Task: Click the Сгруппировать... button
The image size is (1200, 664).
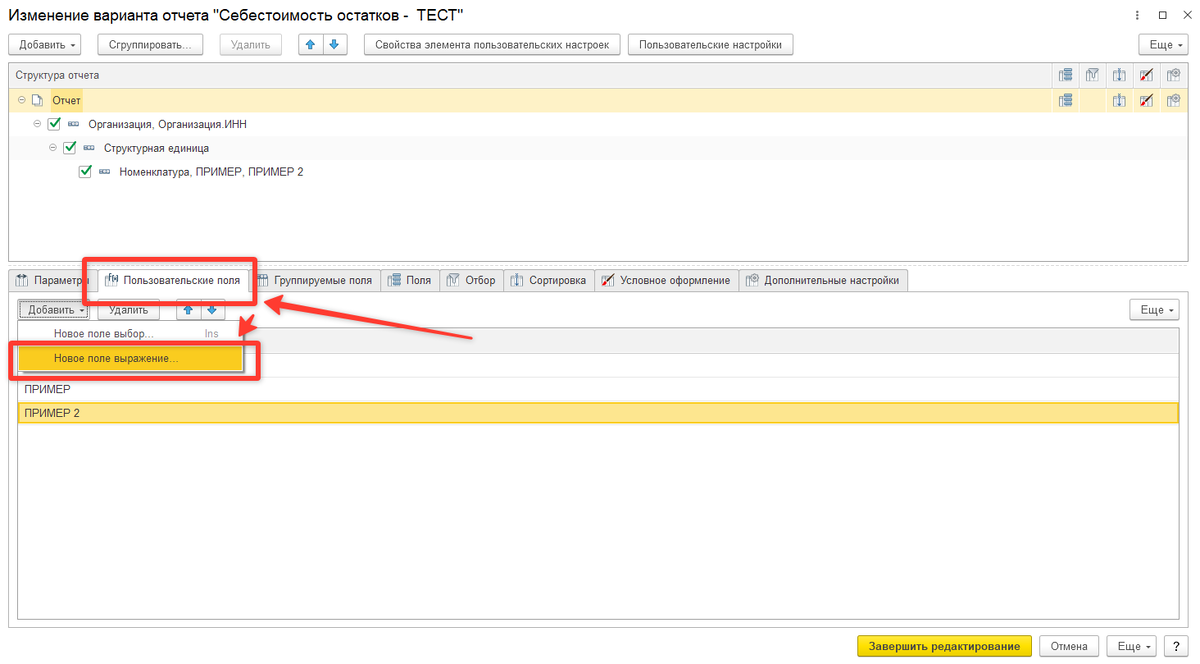Action: (150, 45)
